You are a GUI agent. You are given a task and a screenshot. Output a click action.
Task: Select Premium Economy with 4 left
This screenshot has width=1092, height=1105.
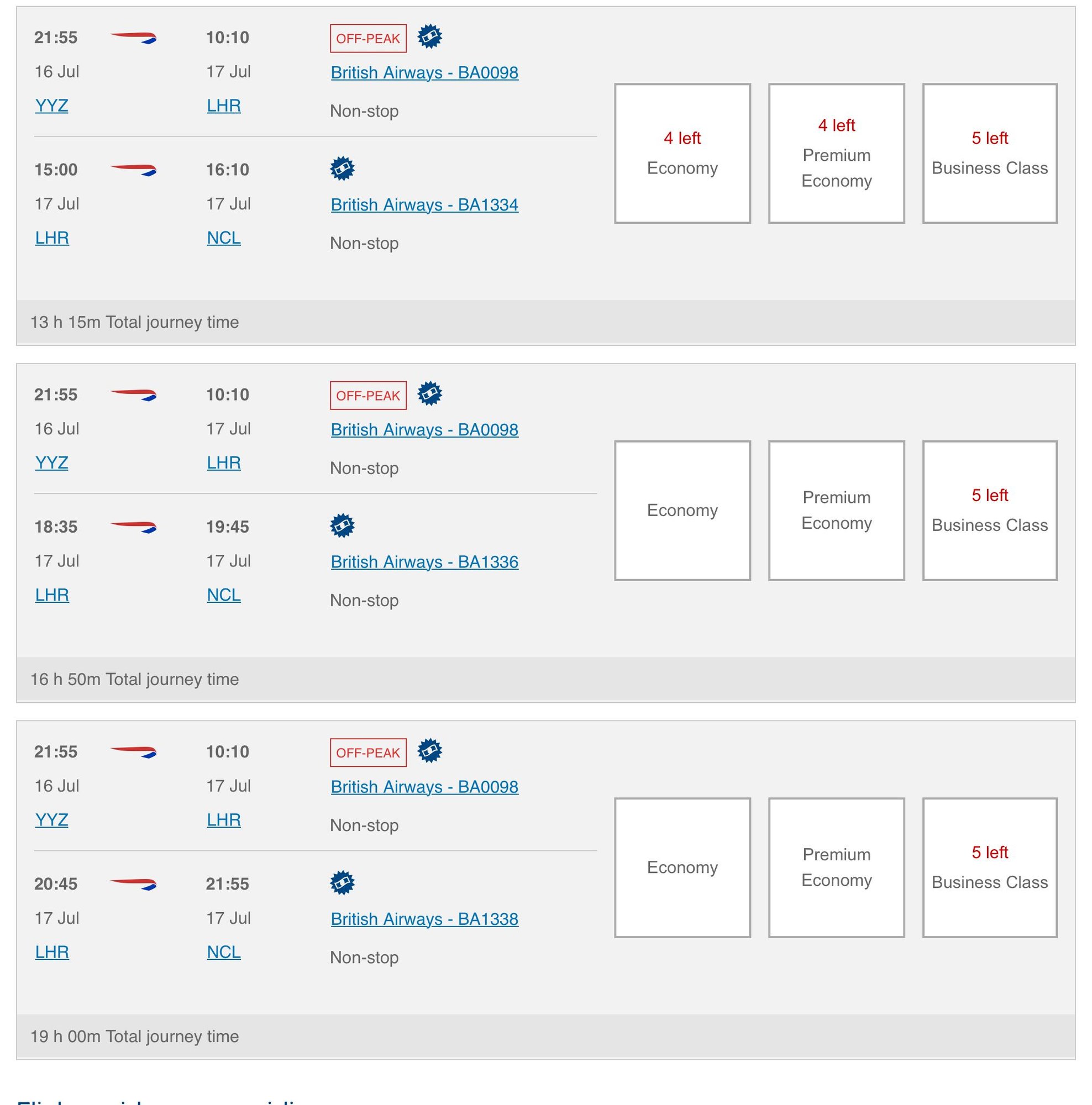click(836, 153)
